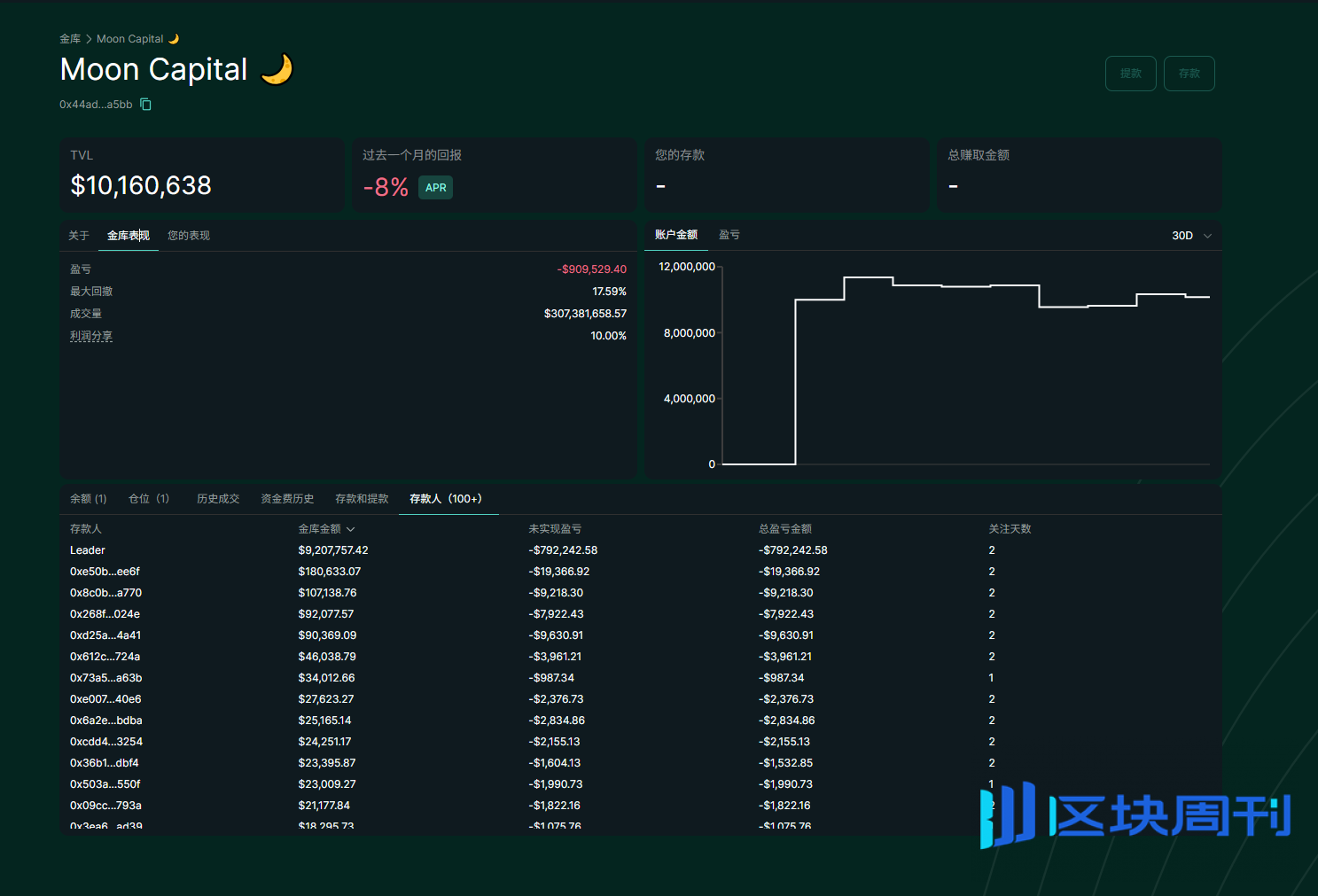Screen dimensions: 1318x896
Task: Sort by the 金库金额 column header
Action: point(326,529)
